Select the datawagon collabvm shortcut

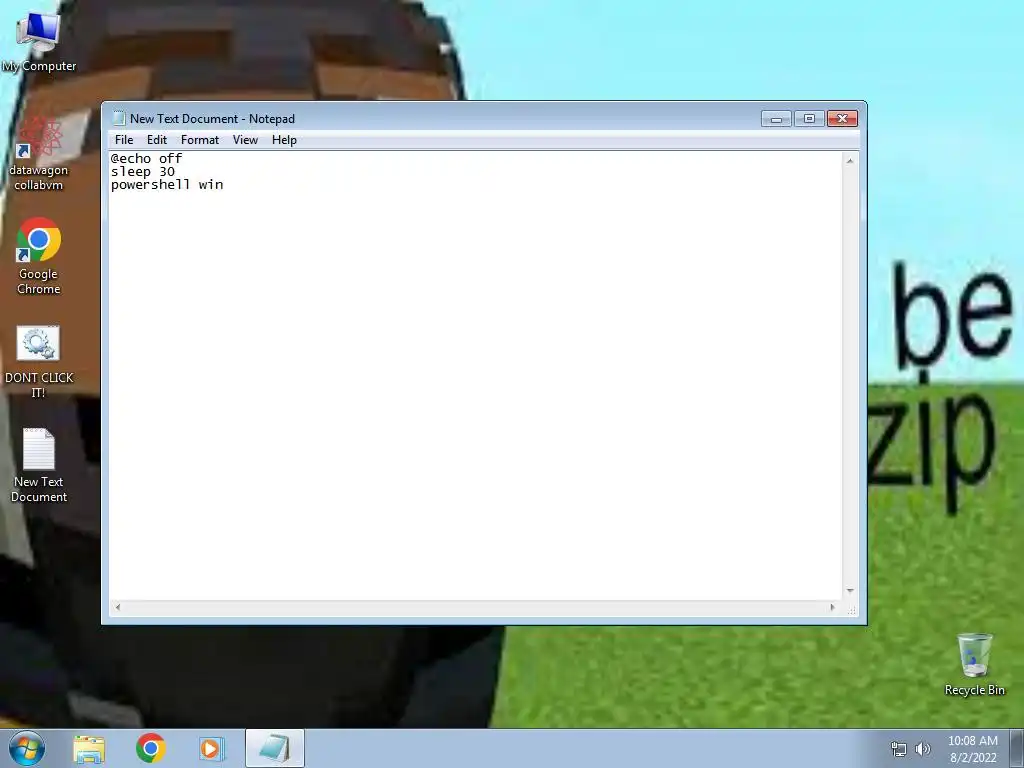pos(39,153)
